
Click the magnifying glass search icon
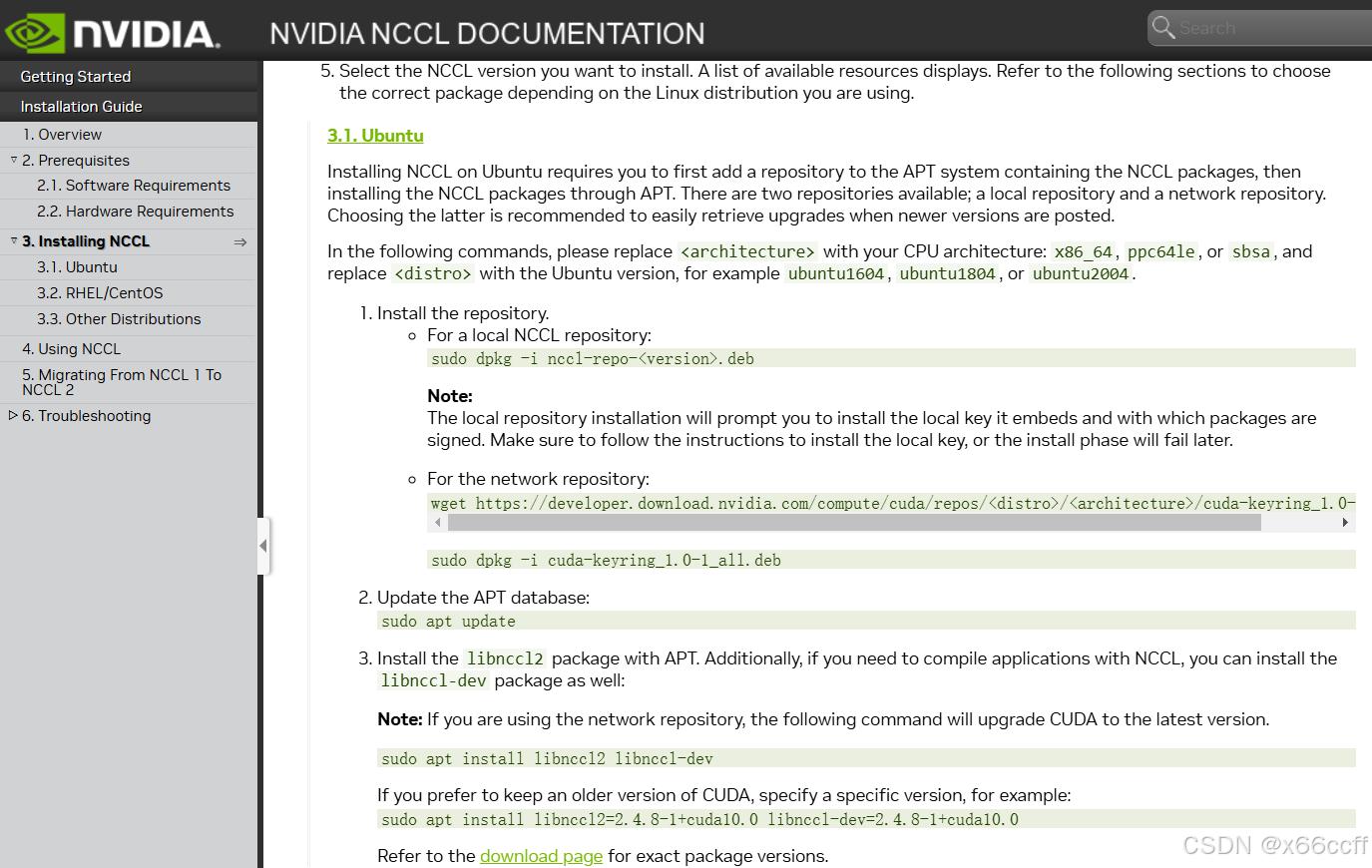pyautogui.click(x=1163, y=27)
